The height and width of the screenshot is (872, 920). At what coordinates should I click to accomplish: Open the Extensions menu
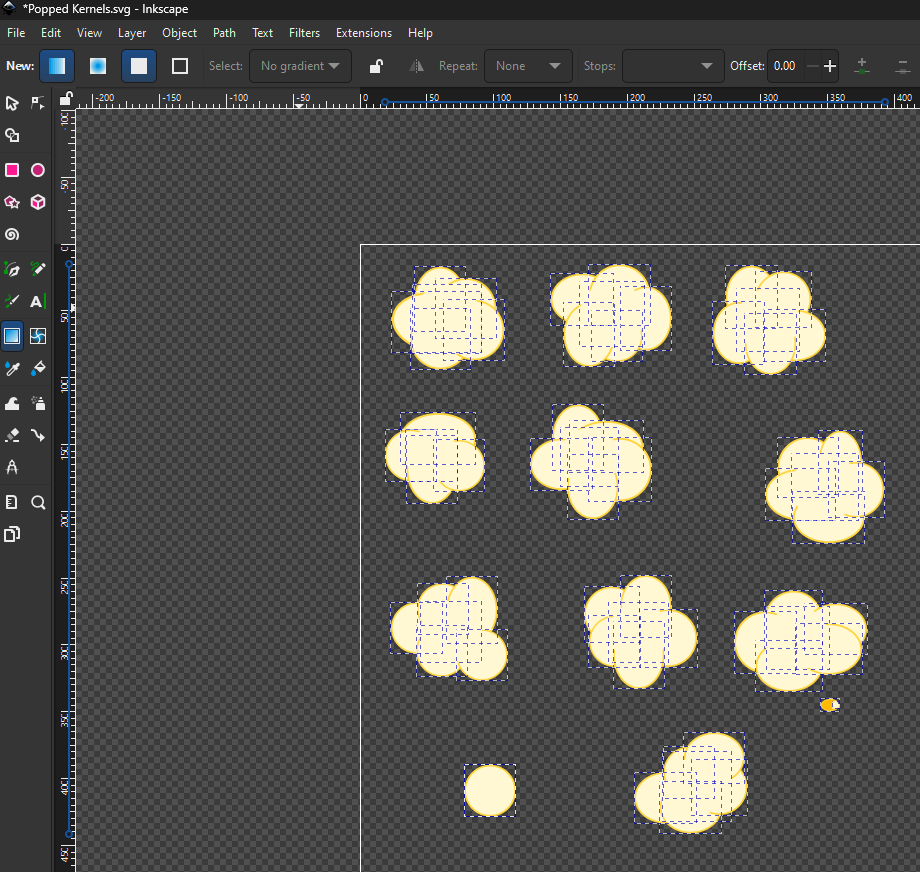tap(364, 33)
